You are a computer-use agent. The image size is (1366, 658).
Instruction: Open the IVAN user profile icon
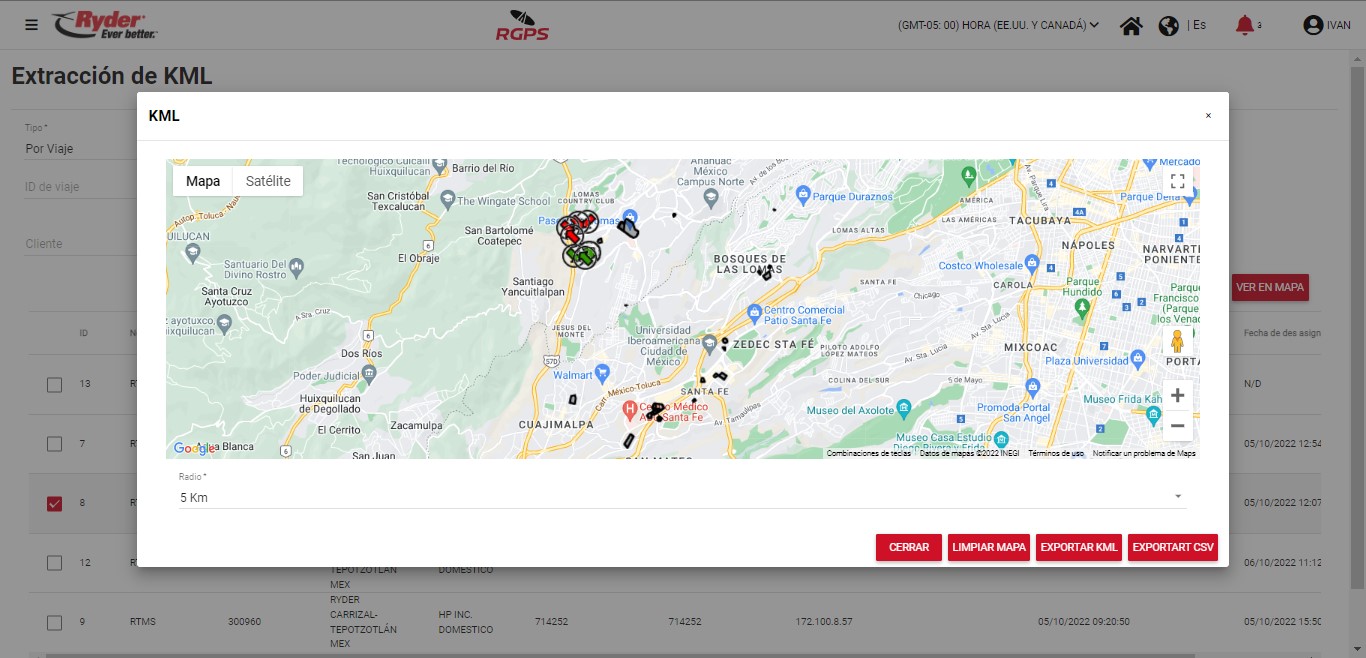pos(1313,26)
